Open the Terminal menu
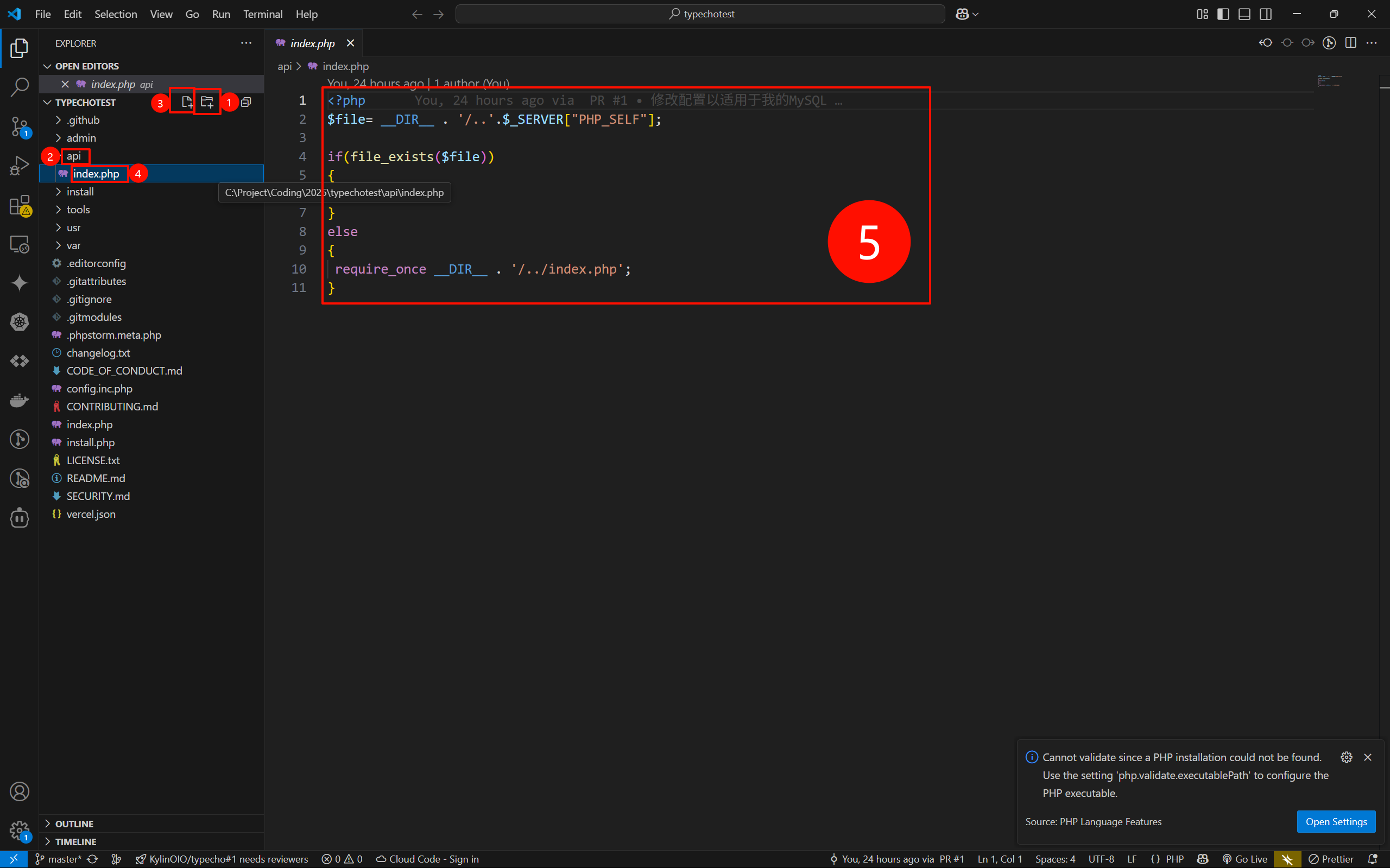The width and height of the screenshot is (1390, 868). [262, 14]
